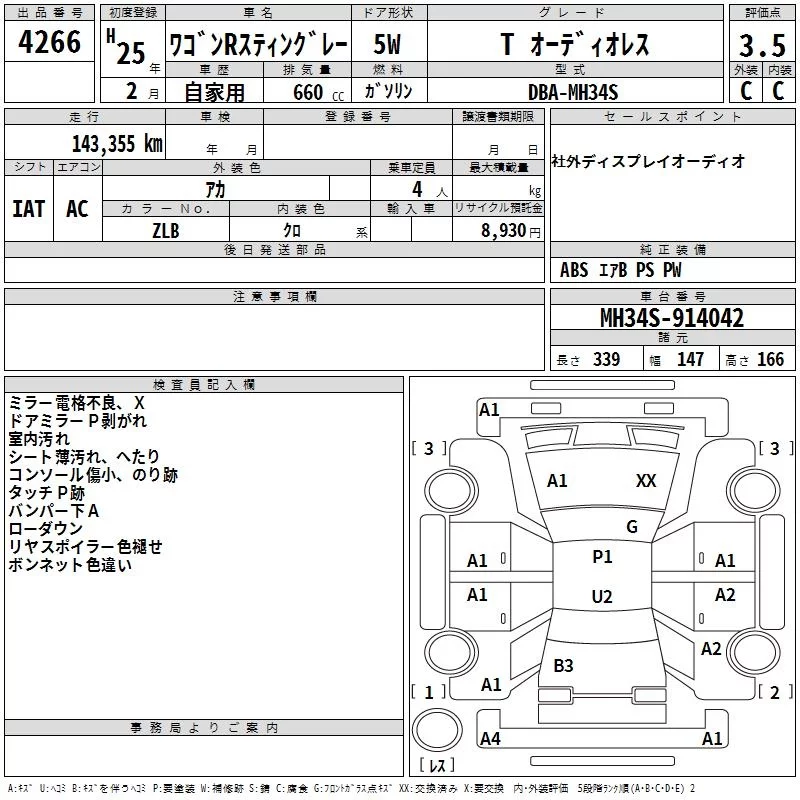The width and height of the screenshot is (800, 800).
Task: Click chassis number MH34S-914042
Action: pos(672,318)
